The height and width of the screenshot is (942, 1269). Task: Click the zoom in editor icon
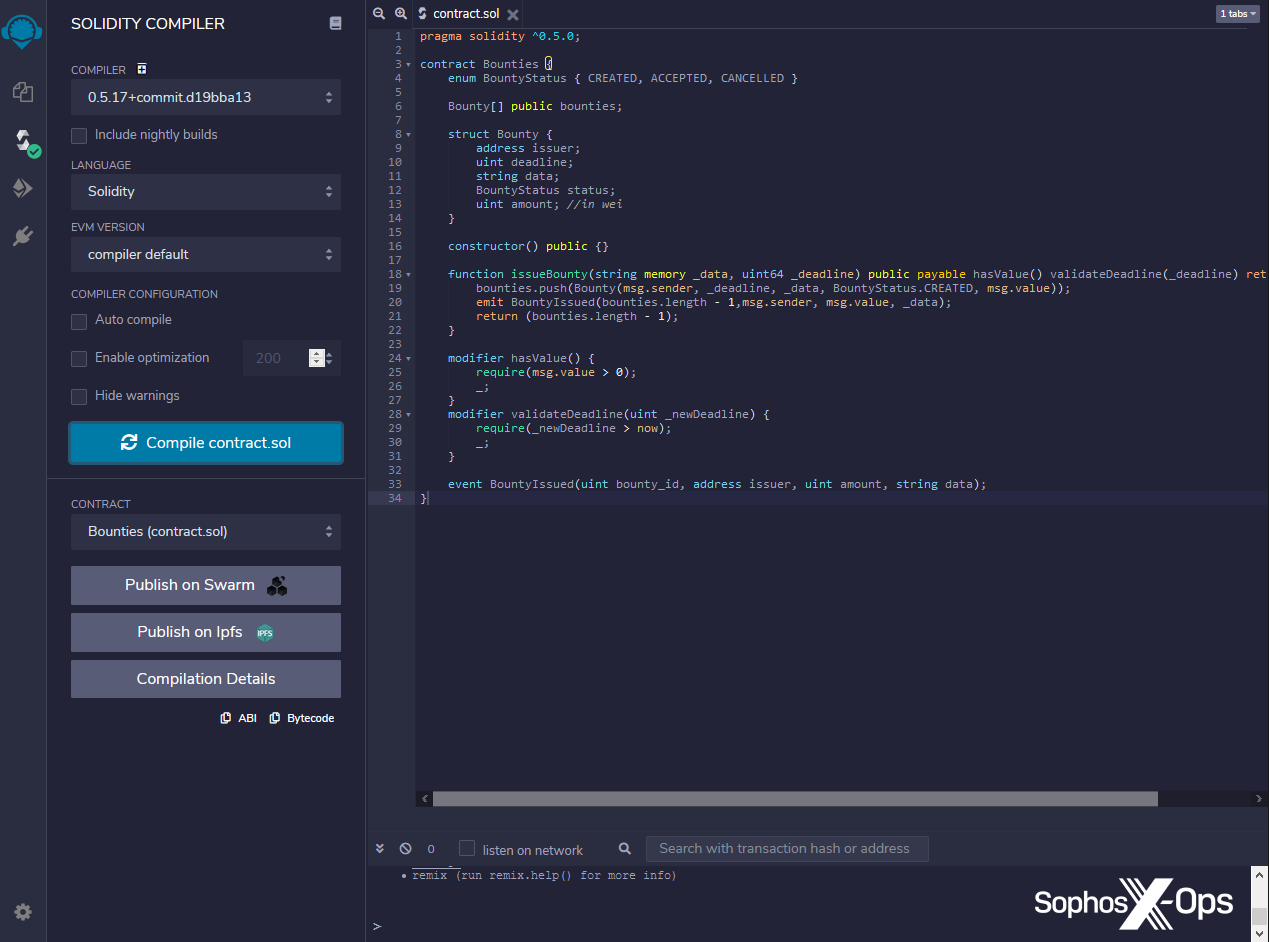pos(400,14)
